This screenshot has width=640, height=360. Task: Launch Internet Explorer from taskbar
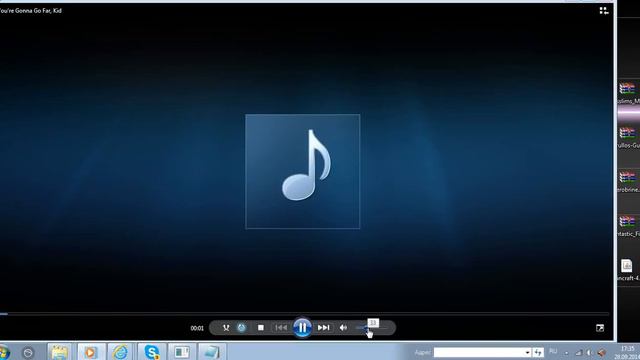(120, 352)
